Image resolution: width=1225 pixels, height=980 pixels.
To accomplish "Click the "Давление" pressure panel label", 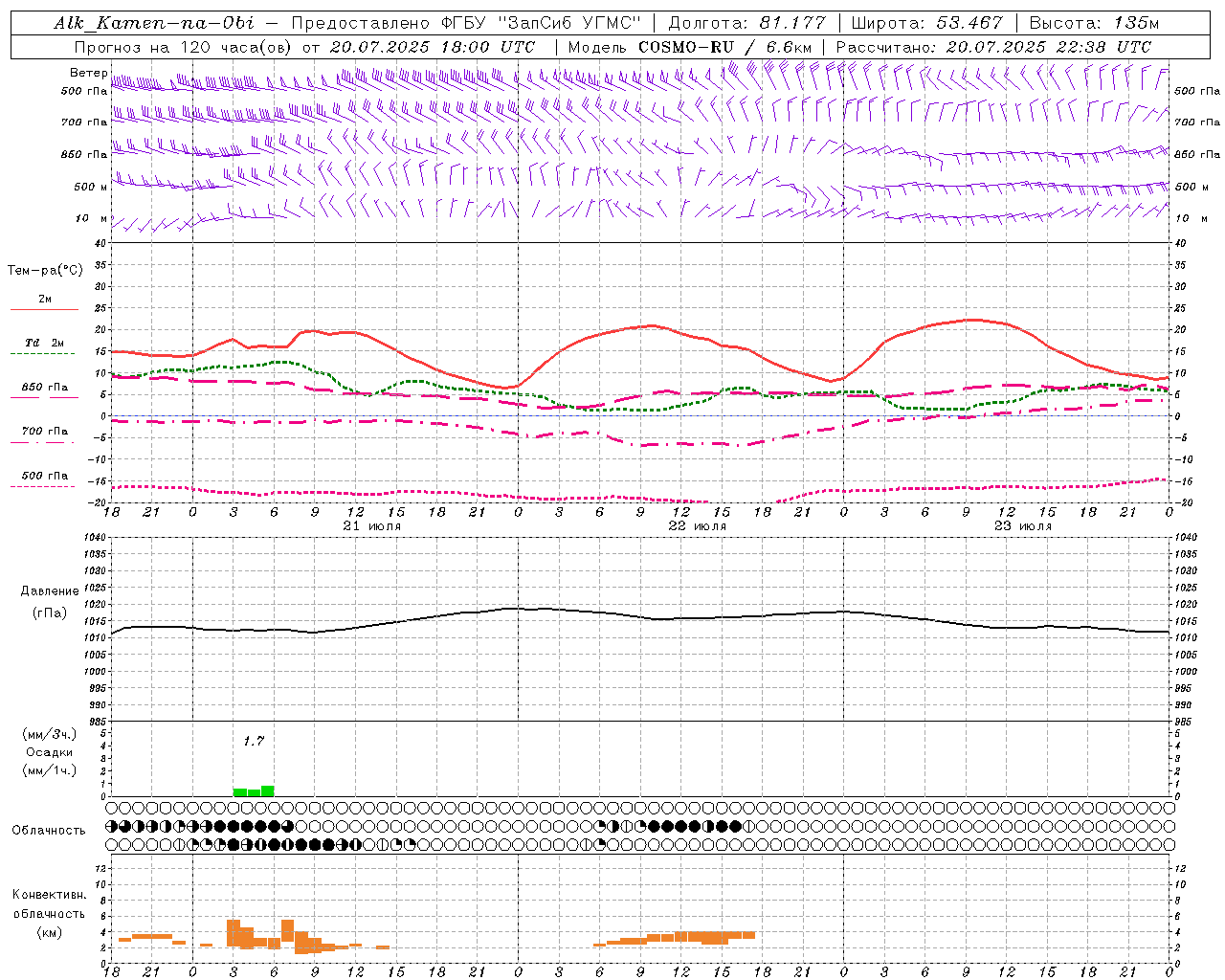I will 50,591.
